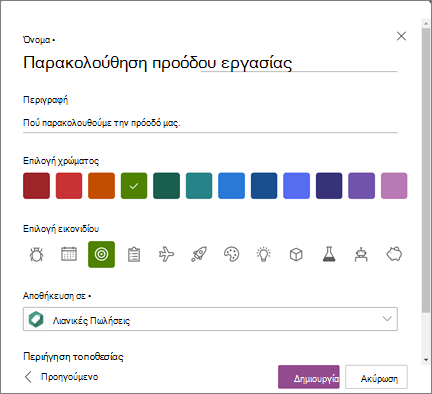Image resolution: width=432 pixels, height=394 pixels.
Task: Pick the lightbulb icon
Action: tap(264, 254)
